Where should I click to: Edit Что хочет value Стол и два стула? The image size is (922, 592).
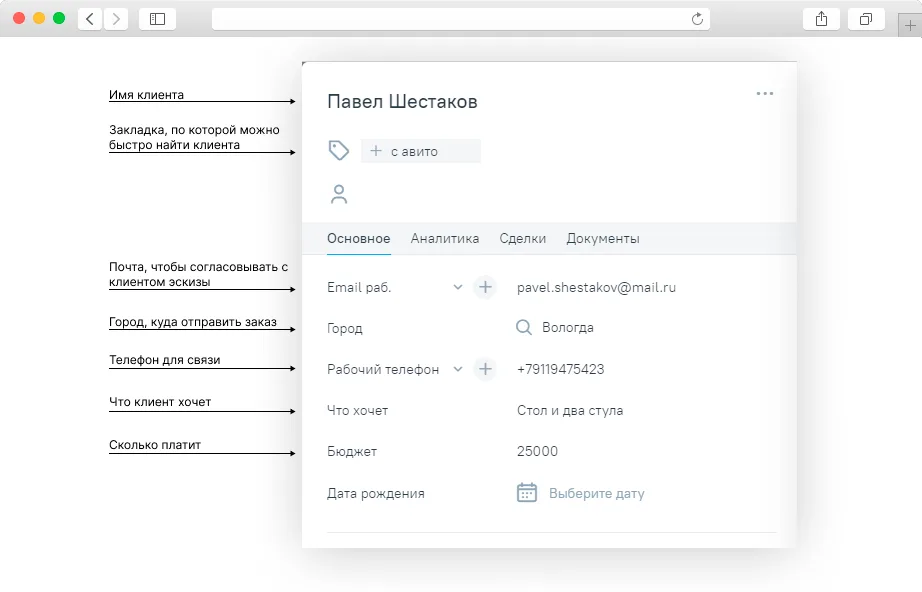570,410
